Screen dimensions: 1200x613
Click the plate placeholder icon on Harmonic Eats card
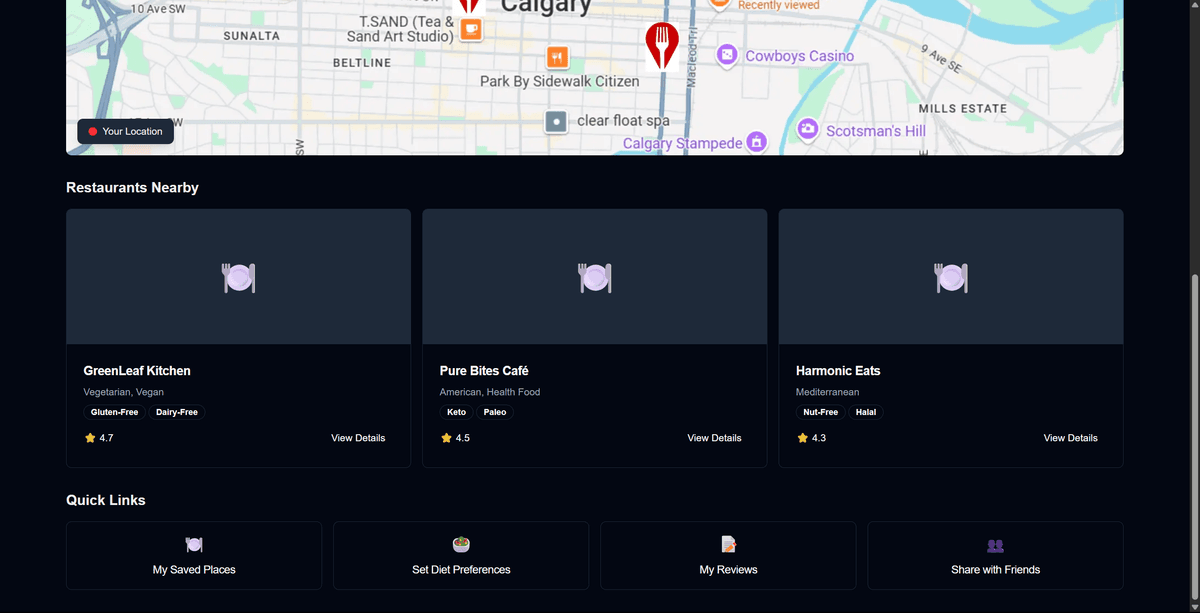(950, 276)
